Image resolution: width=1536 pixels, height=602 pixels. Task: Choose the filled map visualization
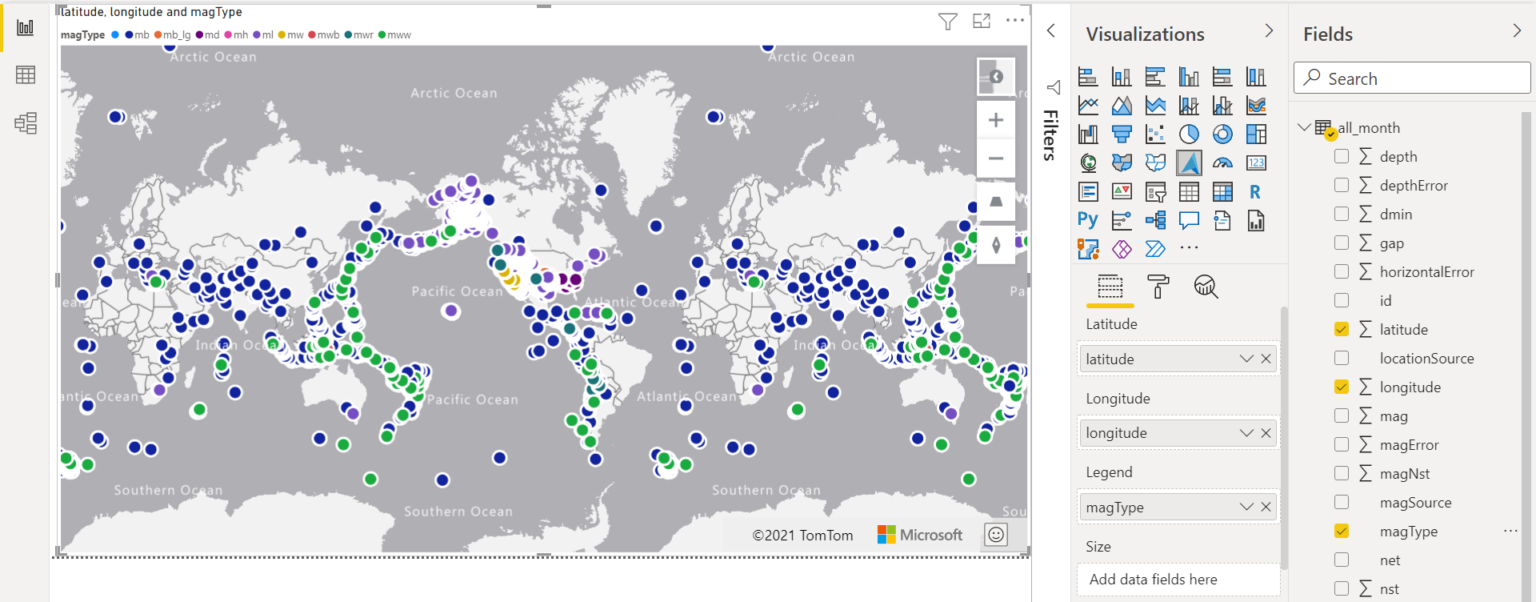(1121, 162)
